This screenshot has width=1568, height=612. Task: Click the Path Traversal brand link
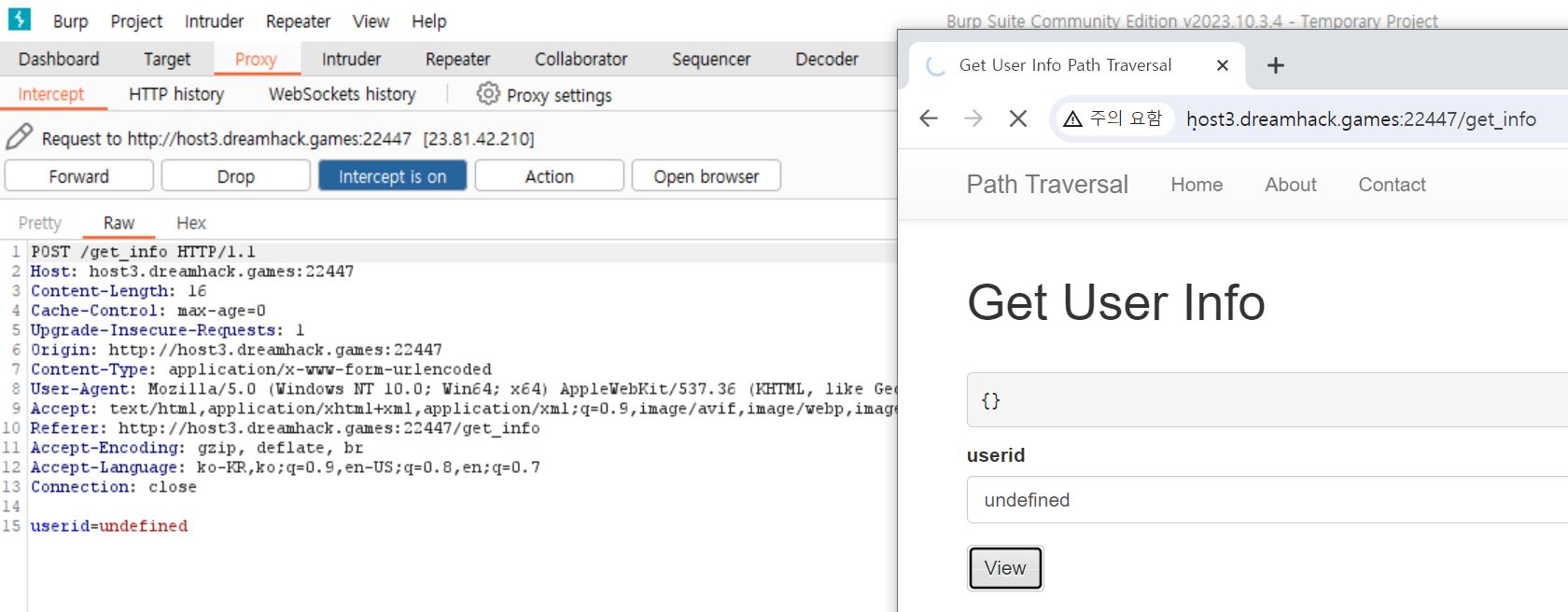click(x=1047, y=185)
